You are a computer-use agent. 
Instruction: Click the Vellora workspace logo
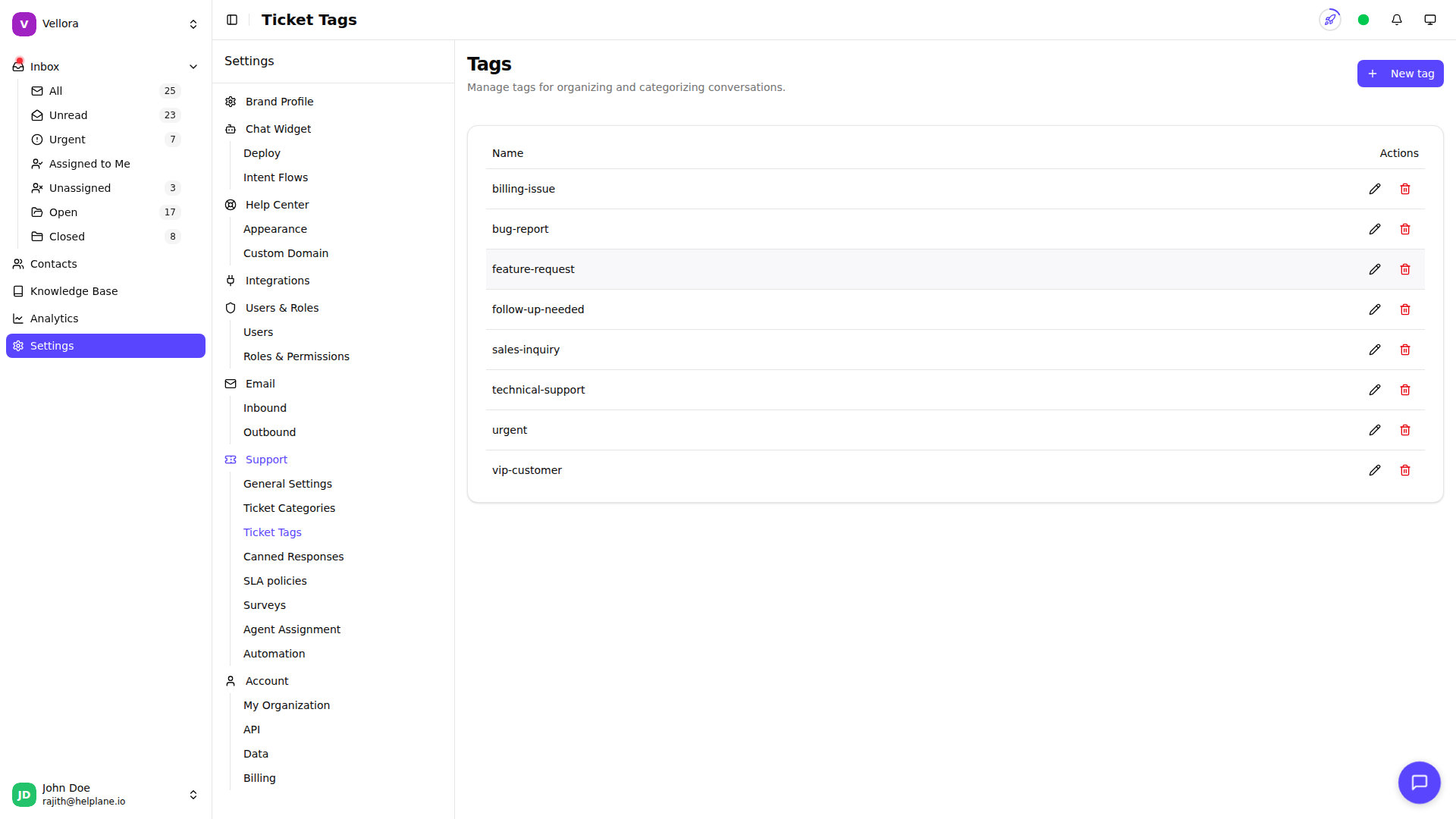(24, 24)
